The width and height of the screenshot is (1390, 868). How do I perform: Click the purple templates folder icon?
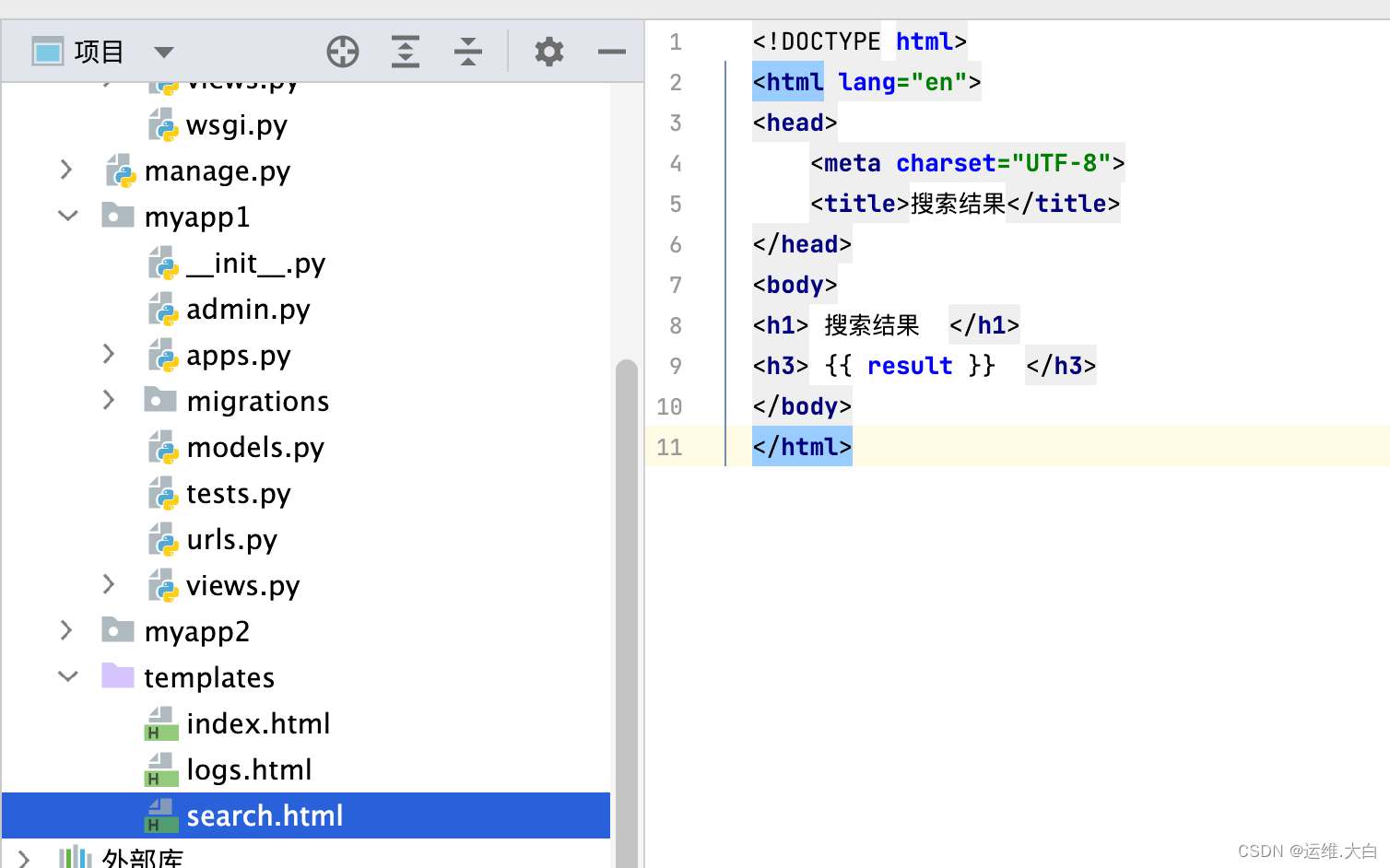coord(118,675)
